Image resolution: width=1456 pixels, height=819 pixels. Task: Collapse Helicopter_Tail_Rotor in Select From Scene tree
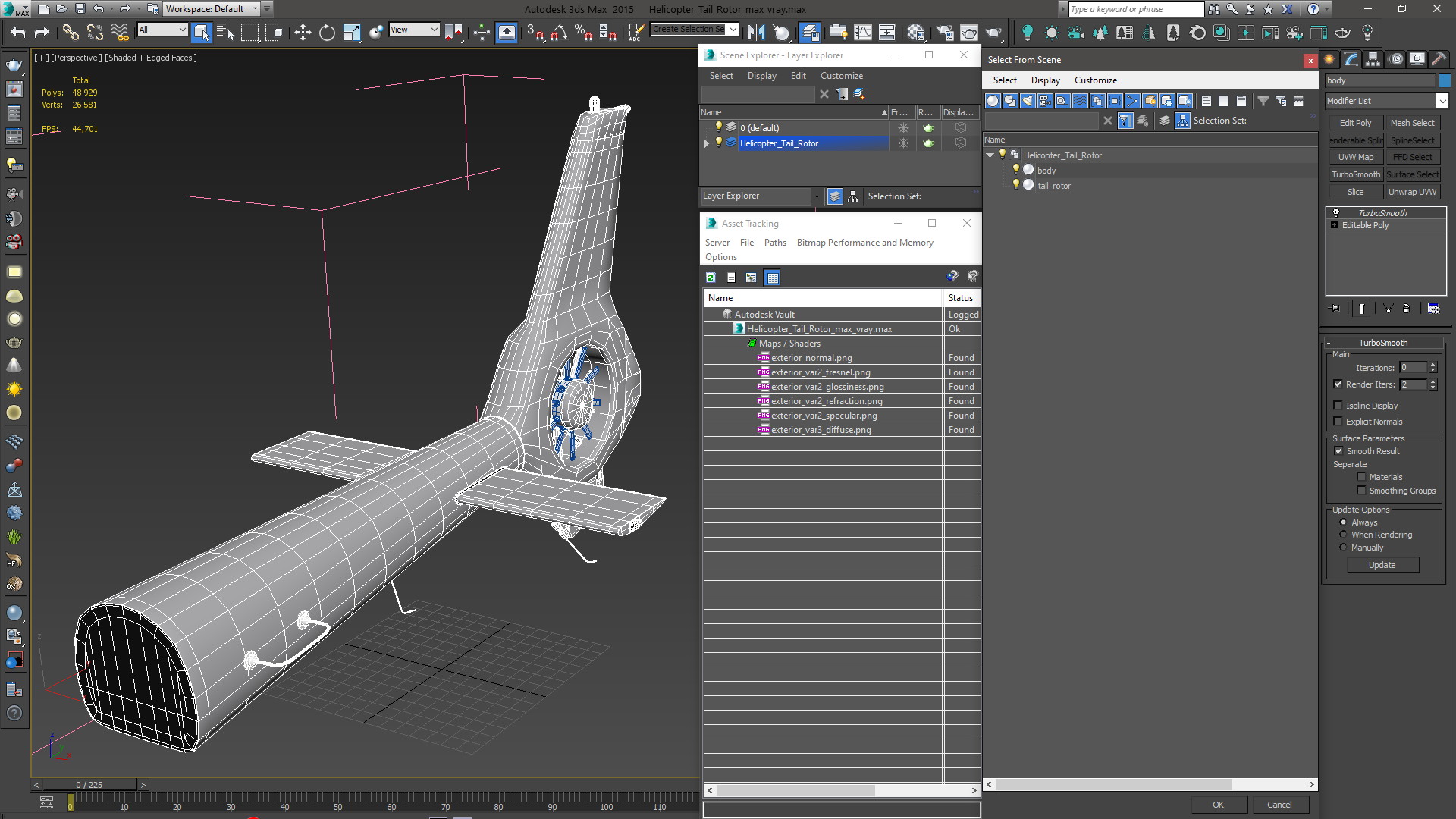(990, 155)
